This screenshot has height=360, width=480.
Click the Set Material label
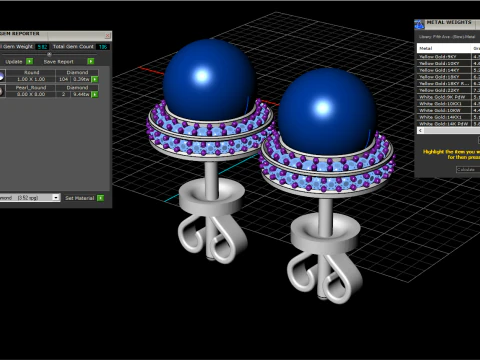click(x=79, y=198)
